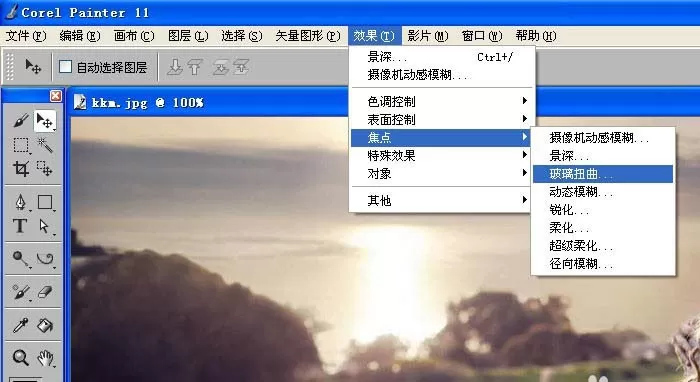Enable the 自动选择图层 checkbox
The width and height of the screenshot is (700, 382).
(x=65, y=67)
